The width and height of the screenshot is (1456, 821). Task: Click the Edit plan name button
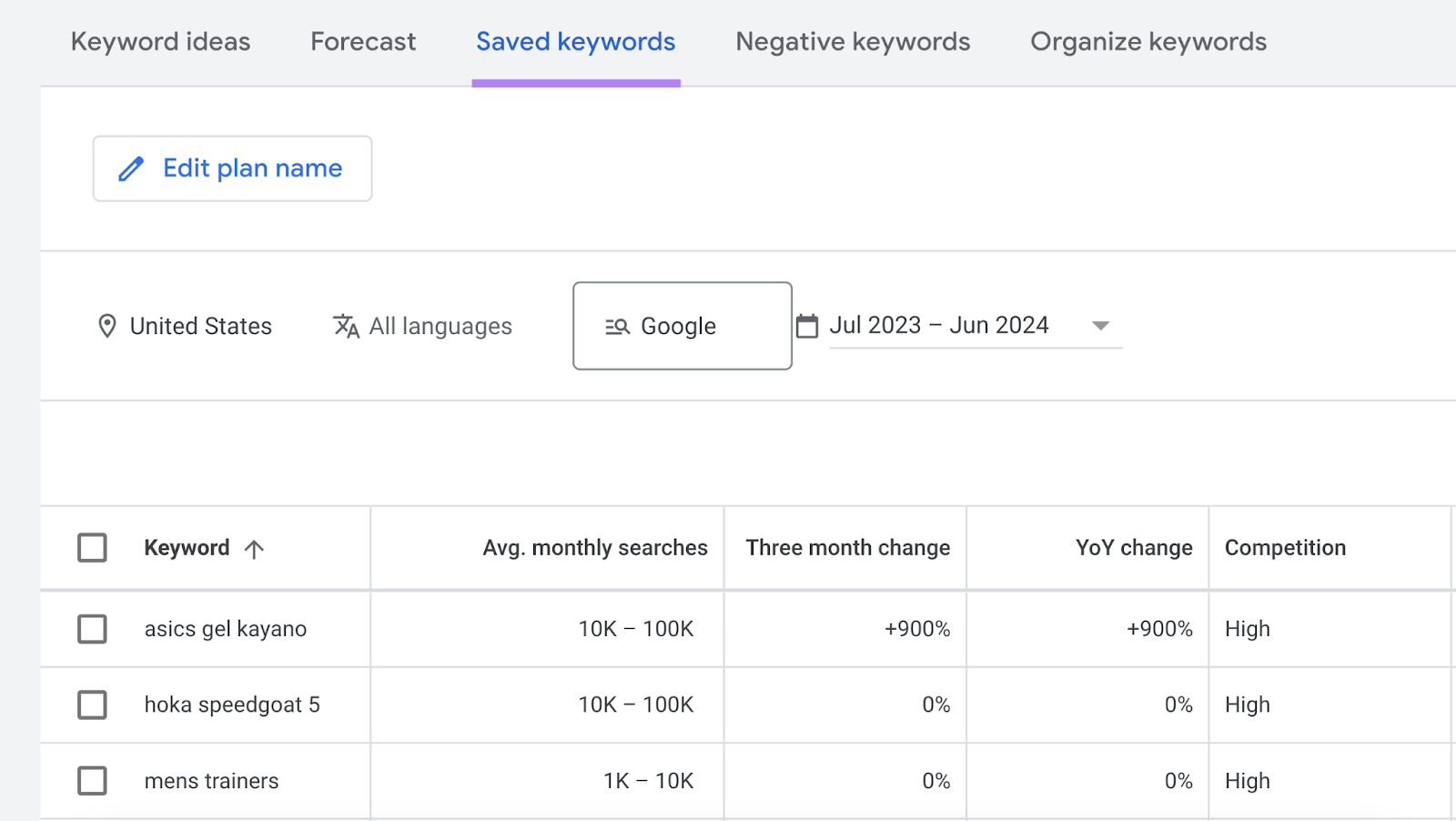pos(232,168)
